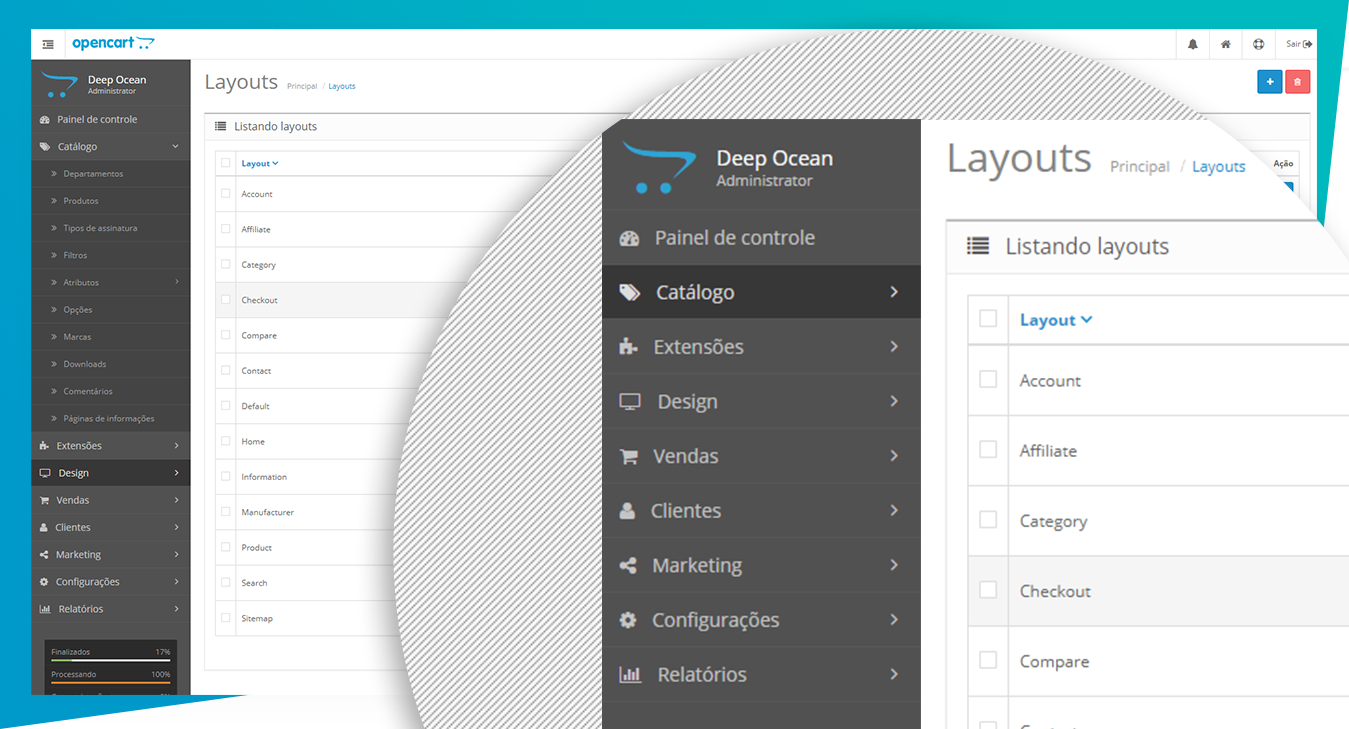Click the red trash delete button
This screenshot has height=729, width=1349.
tap(1297, 82)
